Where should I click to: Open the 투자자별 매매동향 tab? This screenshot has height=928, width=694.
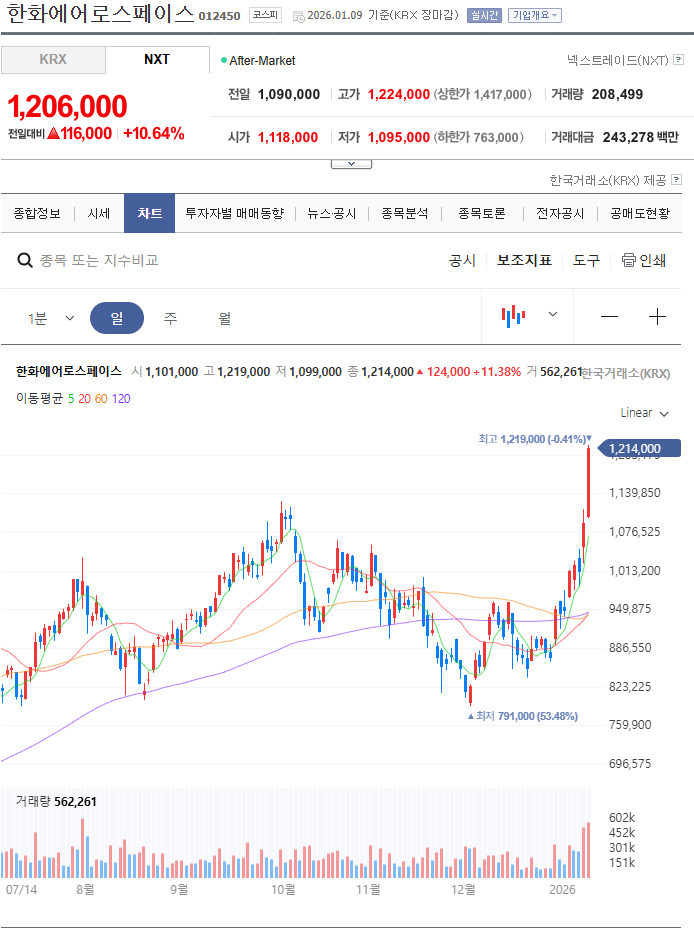click(x=235, y=213)
